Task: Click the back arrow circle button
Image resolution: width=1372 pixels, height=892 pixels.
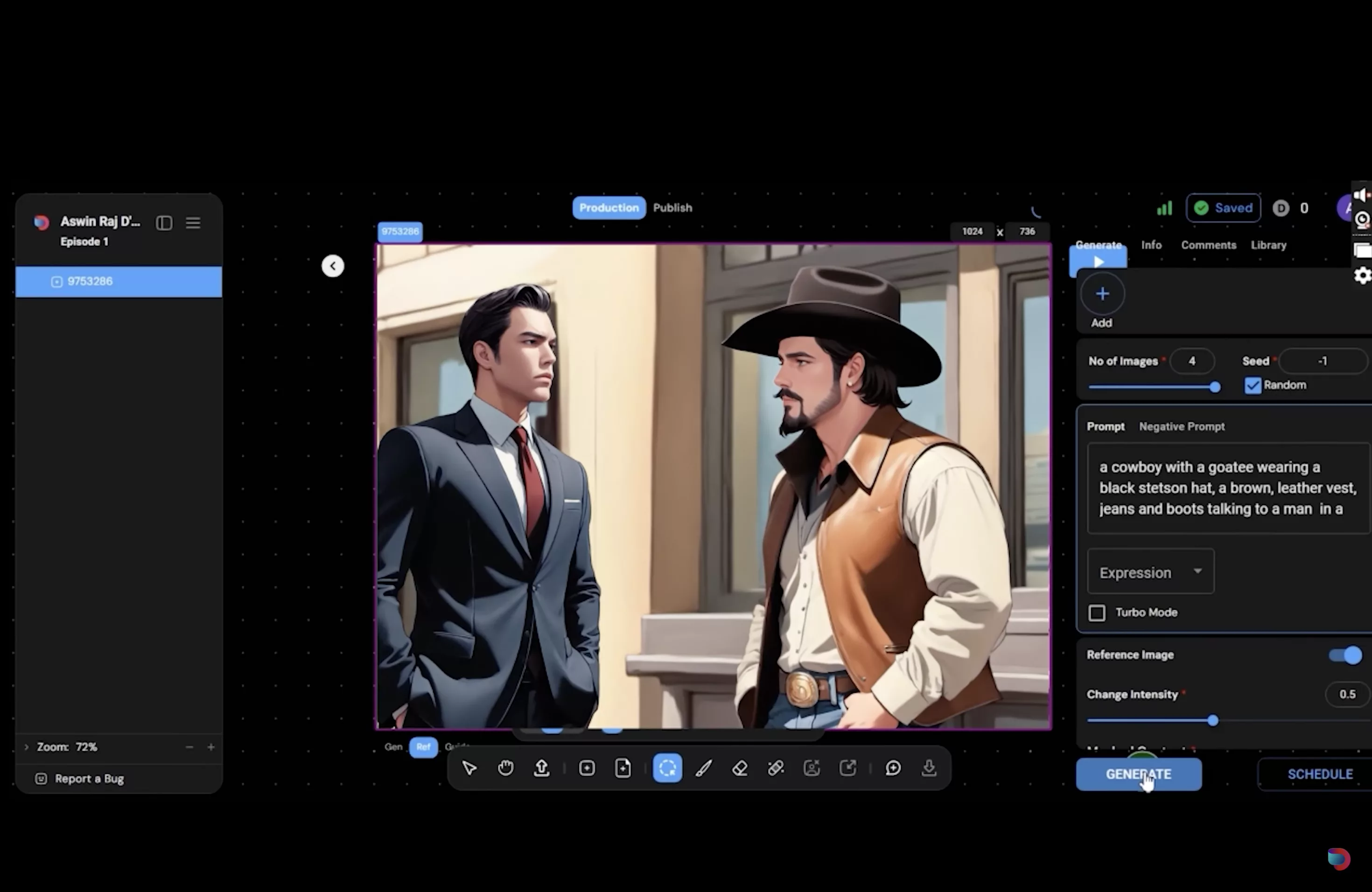Action: coord(333,266)
